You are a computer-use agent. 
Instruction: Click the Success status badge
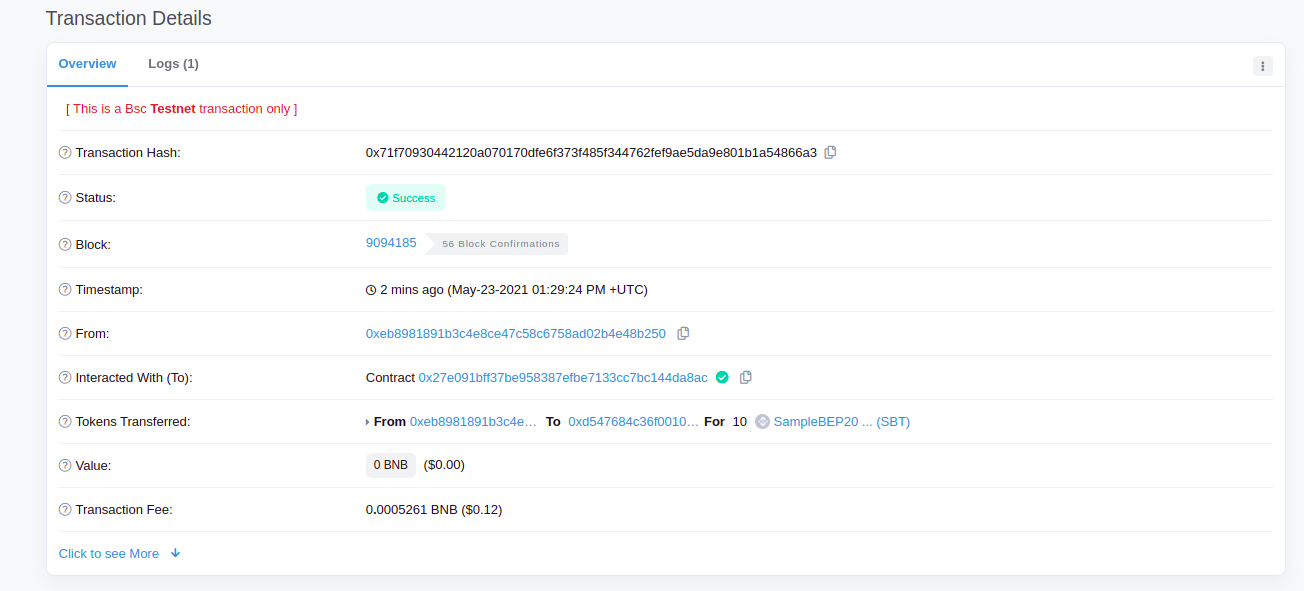click(x=405, y=197)
